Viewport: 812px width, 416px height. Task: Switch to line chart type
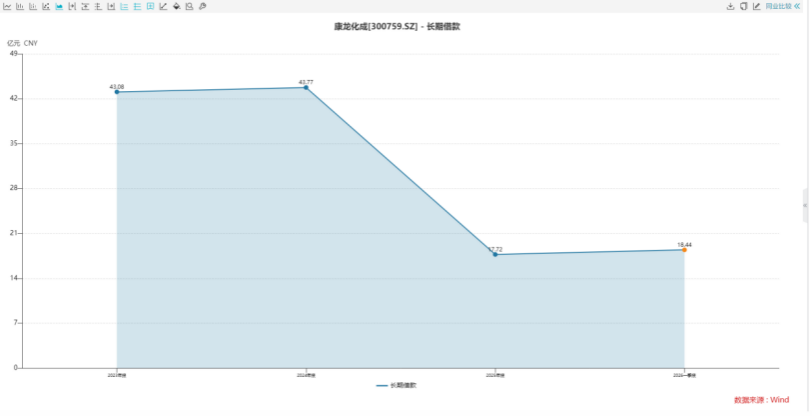[x=7, y=6]
